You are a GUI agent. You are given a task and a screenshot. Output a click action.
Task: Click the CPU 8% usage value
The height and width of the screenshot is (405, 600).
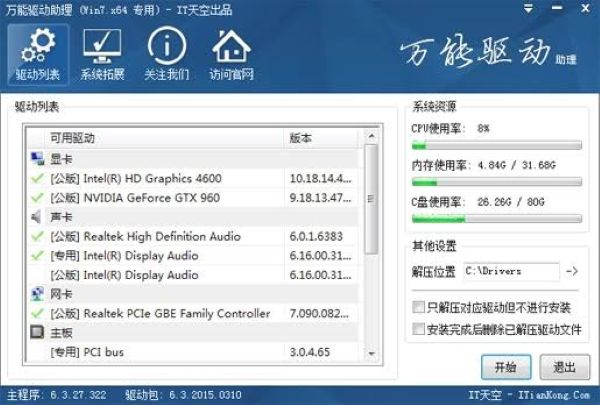(483, 128)
